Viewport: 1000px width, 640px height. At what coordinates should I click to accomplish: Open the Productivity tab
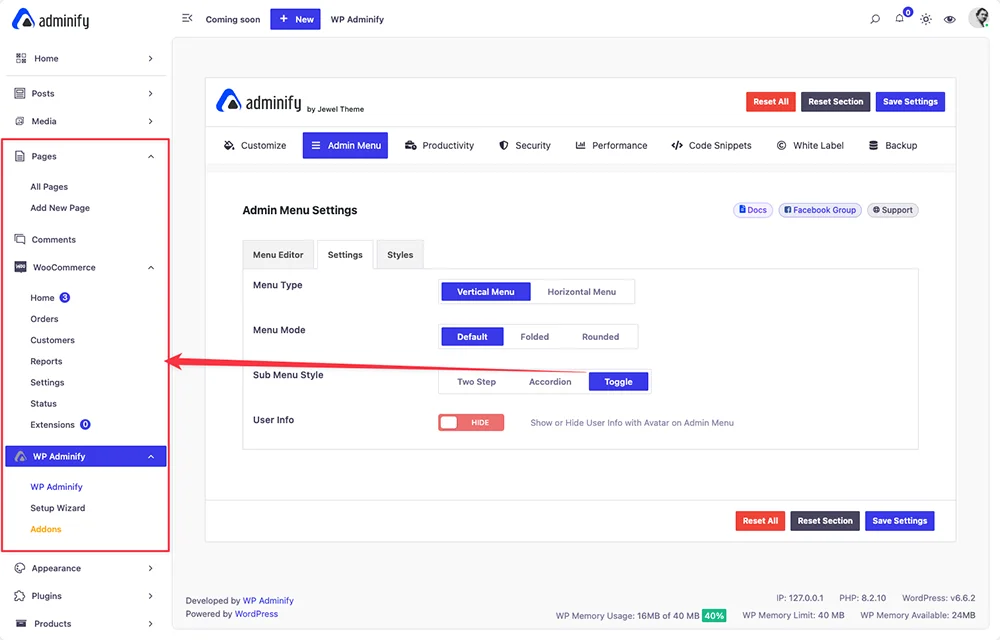coord(439,145)
